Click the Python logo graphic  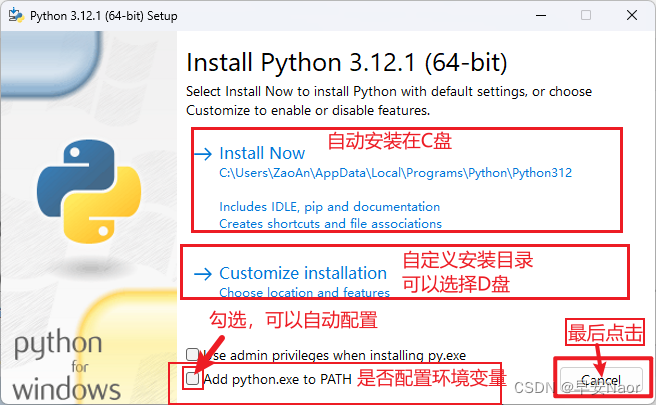pyautogui.click(x=89, y=192)
